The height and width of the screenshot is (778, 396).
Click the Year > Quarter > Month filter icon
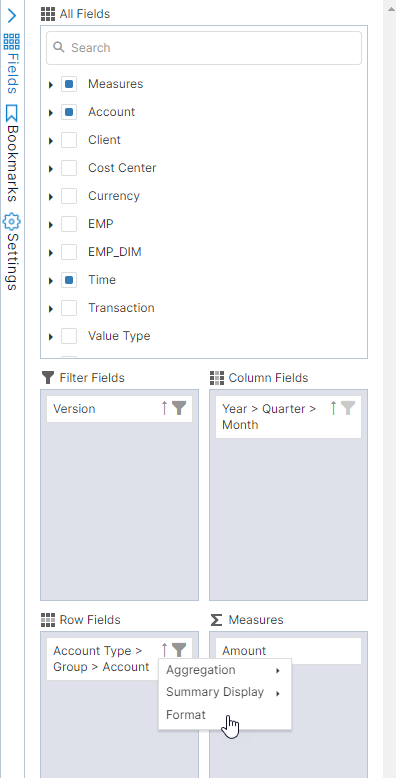pyautogui.click(x=348, y=408)
